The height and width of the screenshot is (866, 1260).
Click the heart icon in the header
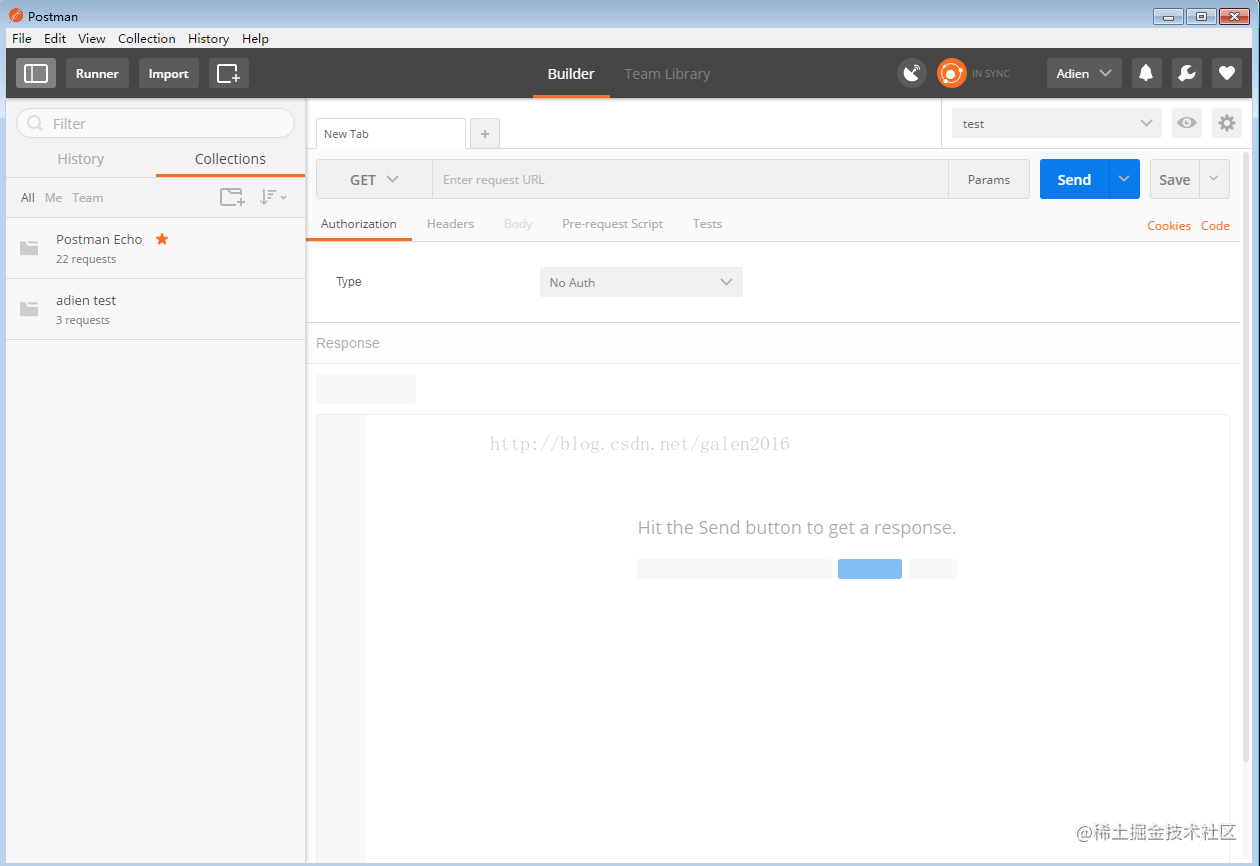(x=1226, y=73)
